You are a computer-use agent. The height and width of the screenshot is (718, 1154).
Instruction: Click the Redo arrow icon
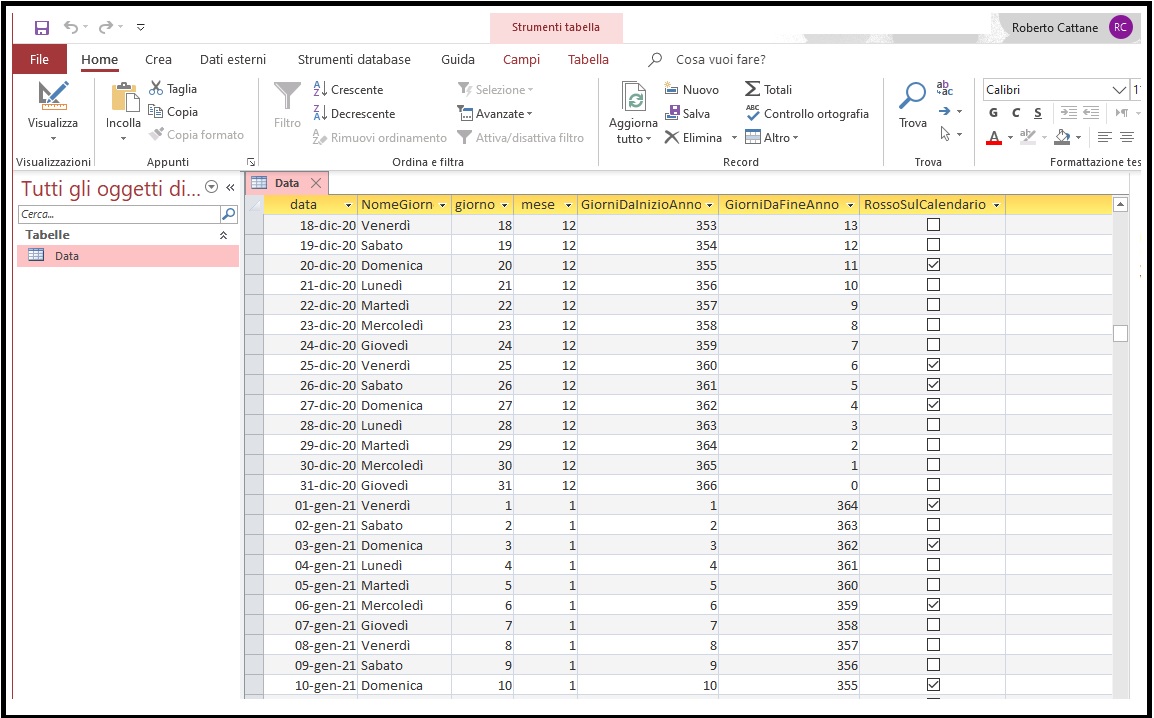pos(106,27)
